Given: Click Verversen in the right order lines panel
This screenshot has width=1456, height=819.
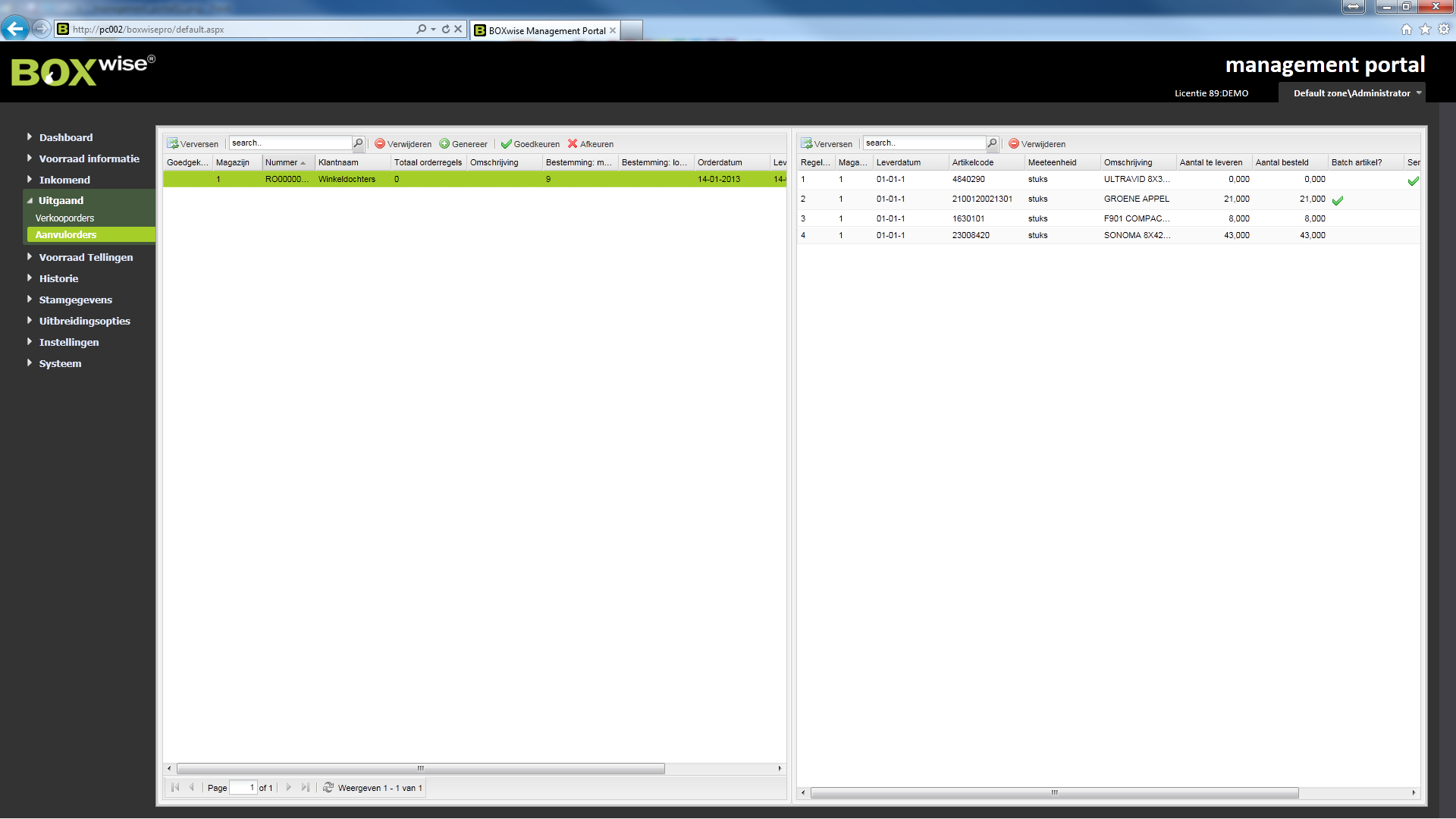Looking at the screenshot, I should (x=827, y=144).
